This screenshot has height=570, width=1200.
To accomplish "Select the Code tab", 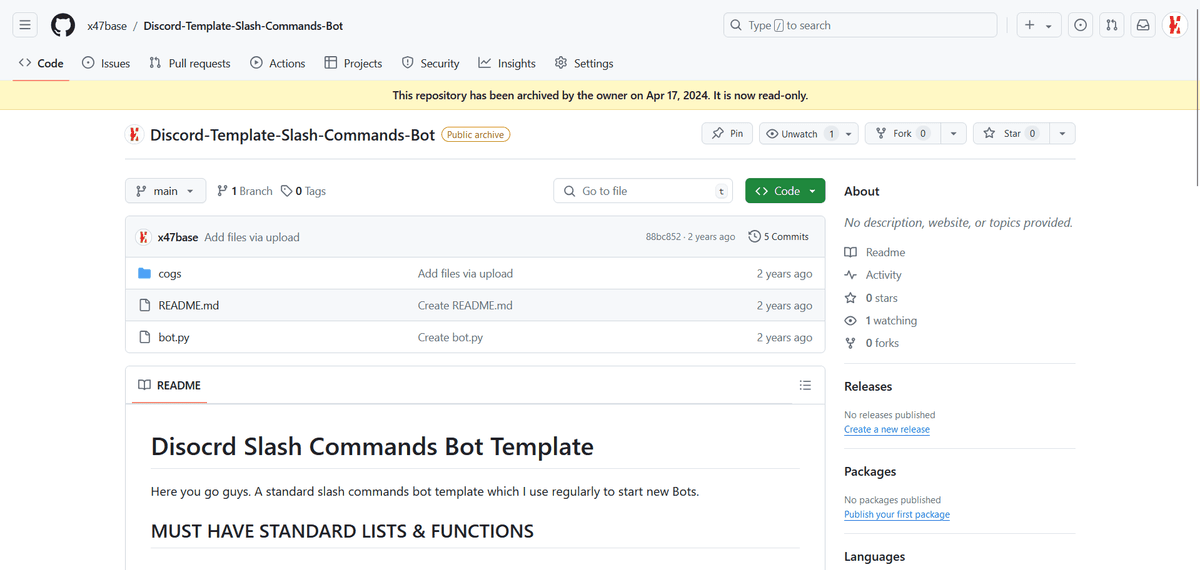I will 41,63.
